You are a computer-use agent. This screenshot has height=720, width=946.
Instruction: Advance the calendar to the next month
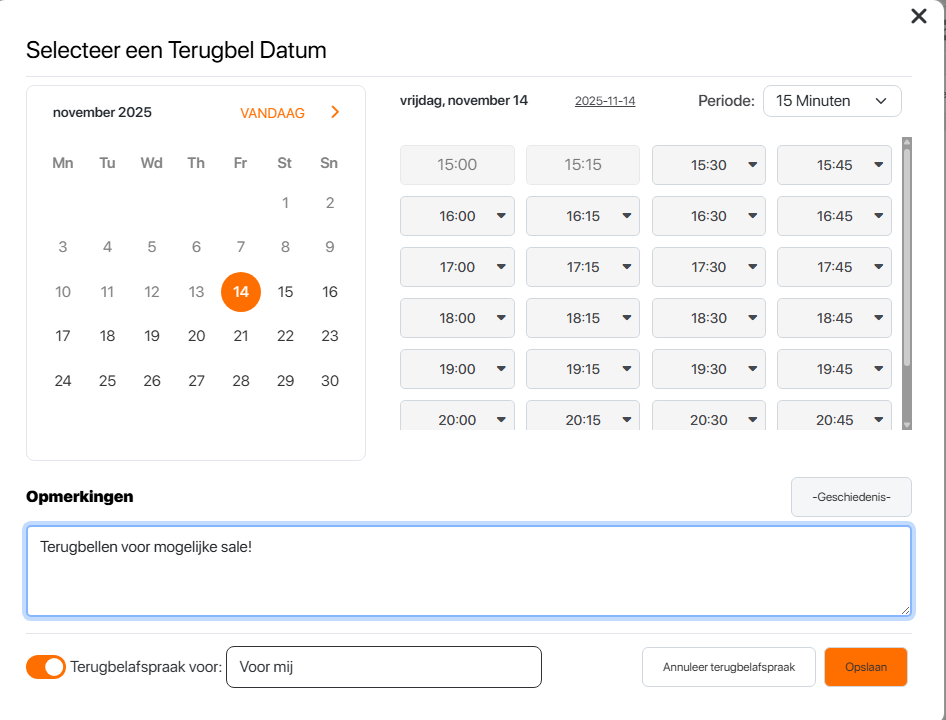[x=335, y=112]
